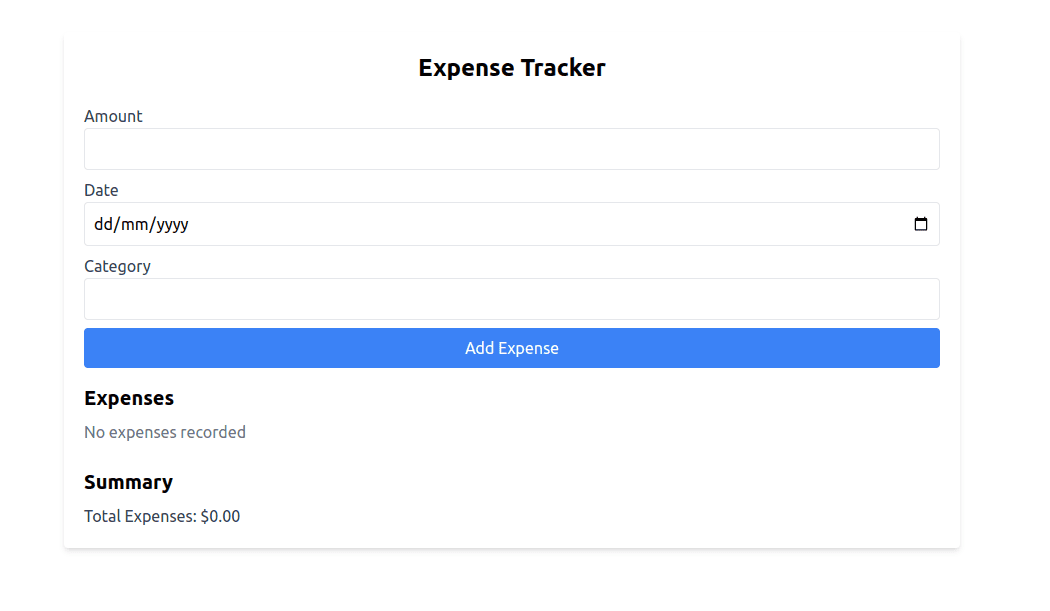Click the Category label
This screenshot has height=611, width=1050.
pos(117,266)
